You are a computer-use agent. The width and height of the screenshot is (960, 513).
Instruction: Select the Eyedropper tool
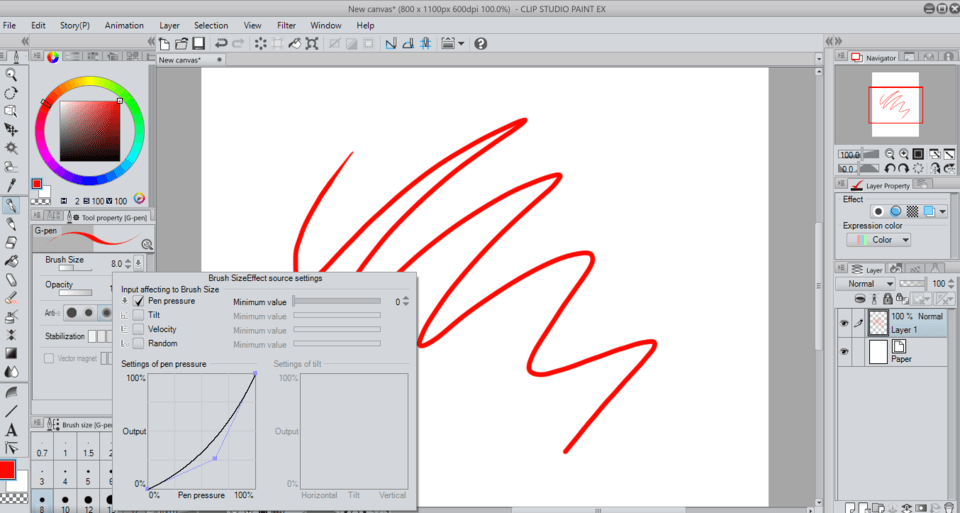click(11, 186)
